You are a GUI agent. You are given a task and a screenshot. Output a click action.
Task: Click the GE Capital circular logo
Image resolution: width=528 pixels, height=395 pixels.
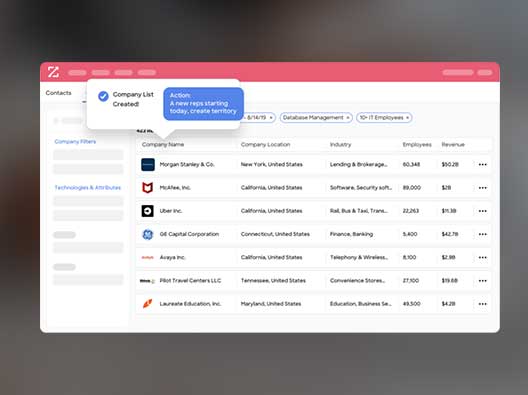pyautogui.click(x=147, y=234)
